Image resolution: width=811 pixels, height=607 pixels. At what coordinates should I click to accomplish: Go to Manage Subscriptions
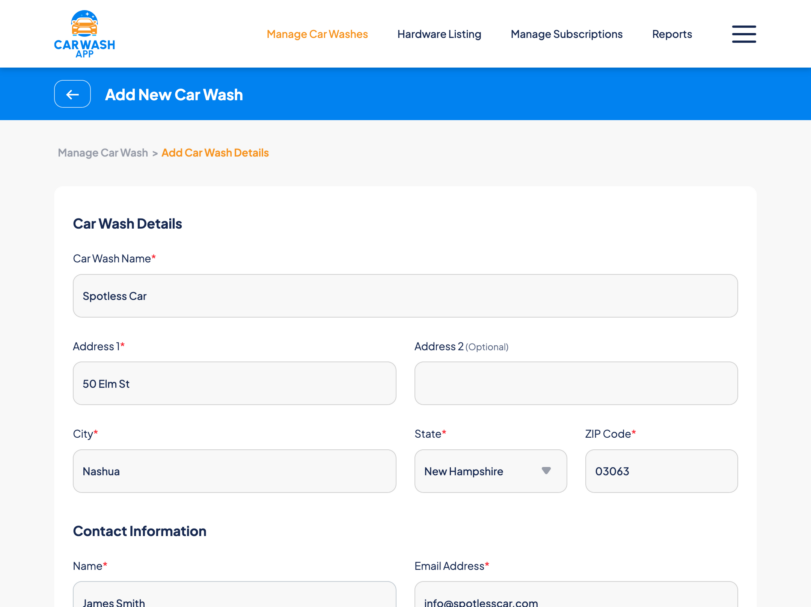click(x=566, y=34)
